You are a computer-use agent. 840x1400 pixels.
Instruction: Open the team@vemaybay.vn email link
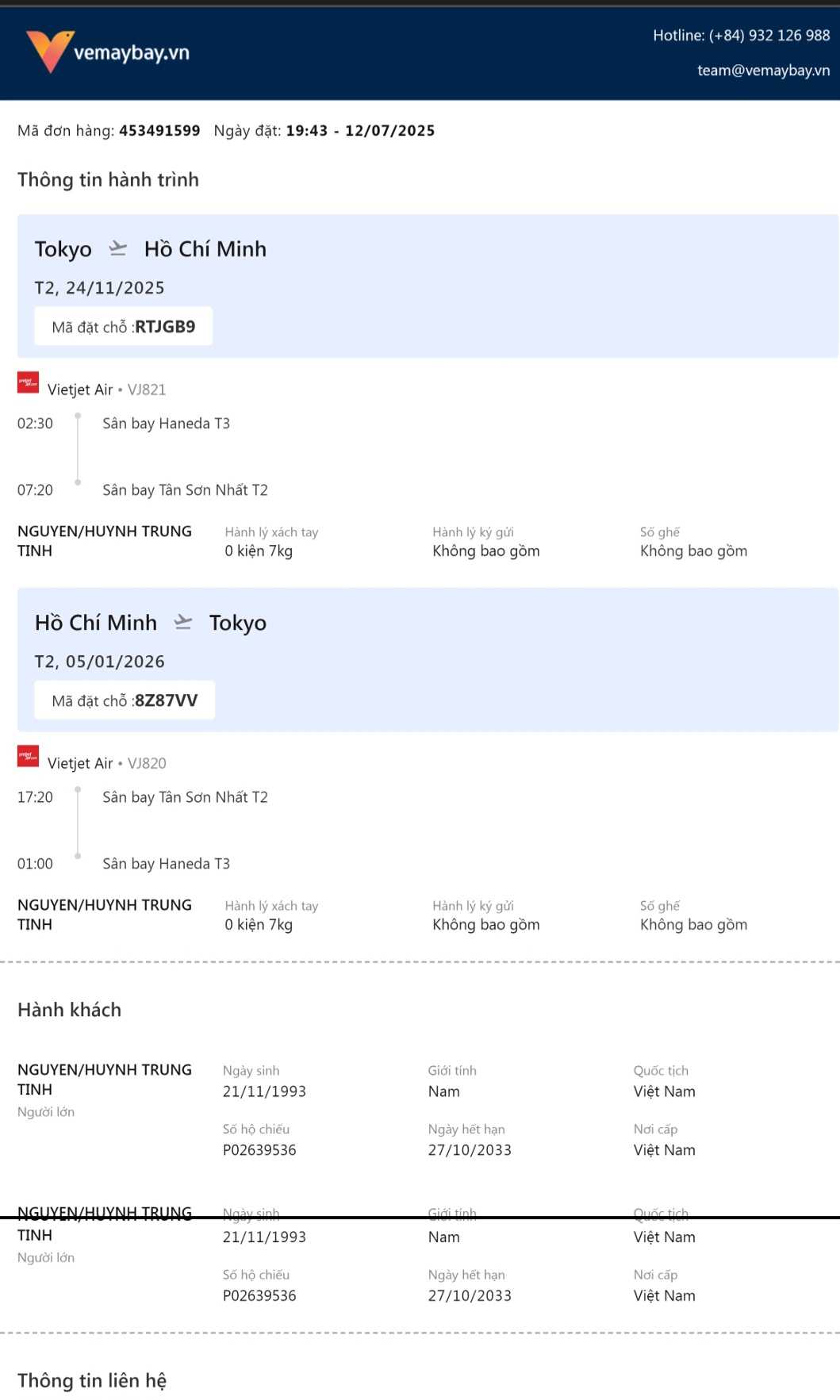point(763,71)
